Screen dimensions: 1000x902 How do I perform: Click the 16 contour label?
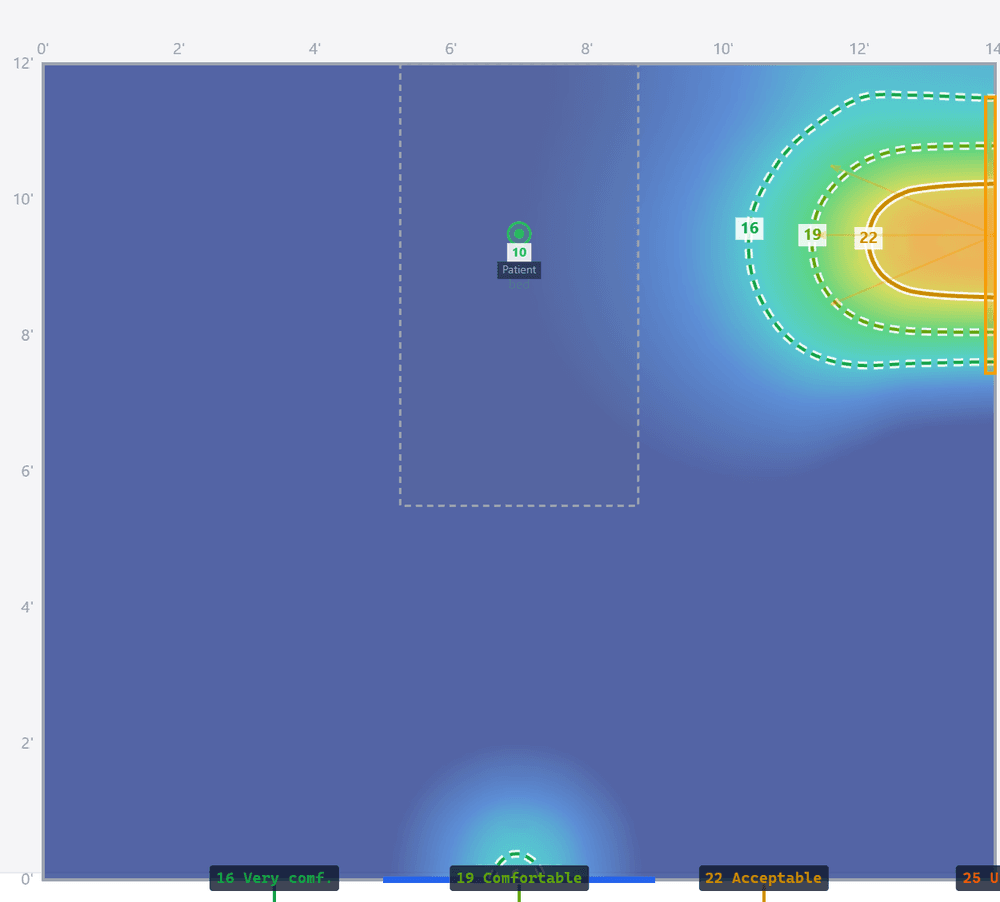pyautogui.click(x=749, y=228)
